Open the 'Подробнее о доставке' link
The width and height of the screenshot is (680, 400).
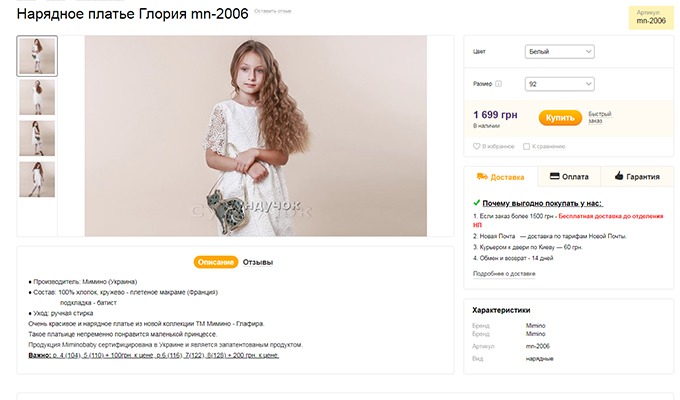(504, 274)
